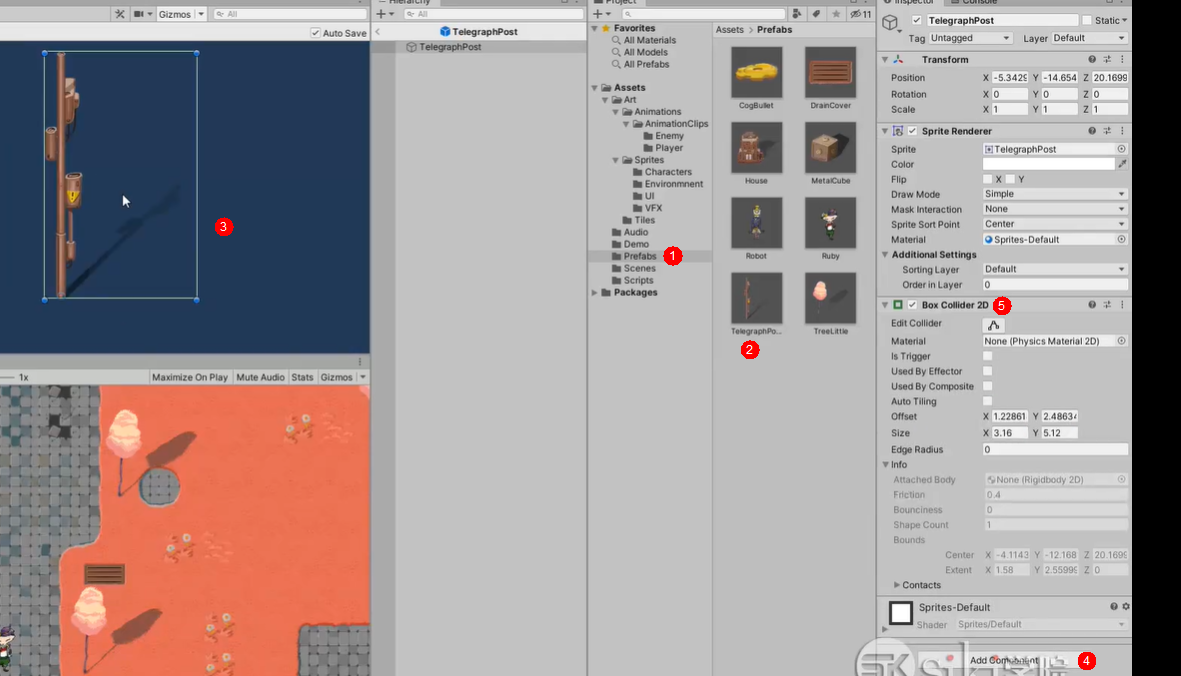Click the Project search field
Image resolution: width=1181 pixels, height=676 pixels.
click(703, 14)
